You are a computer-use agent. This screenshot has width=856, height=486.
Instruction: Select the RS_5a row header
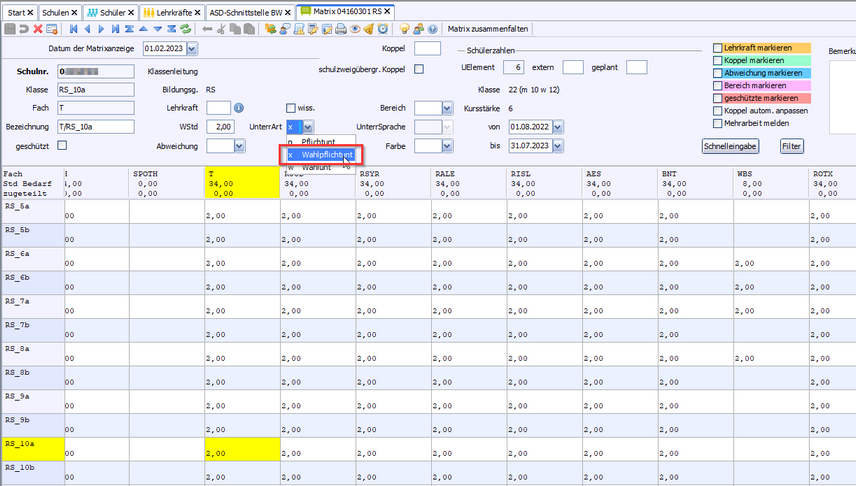click(x=33, y=211)
